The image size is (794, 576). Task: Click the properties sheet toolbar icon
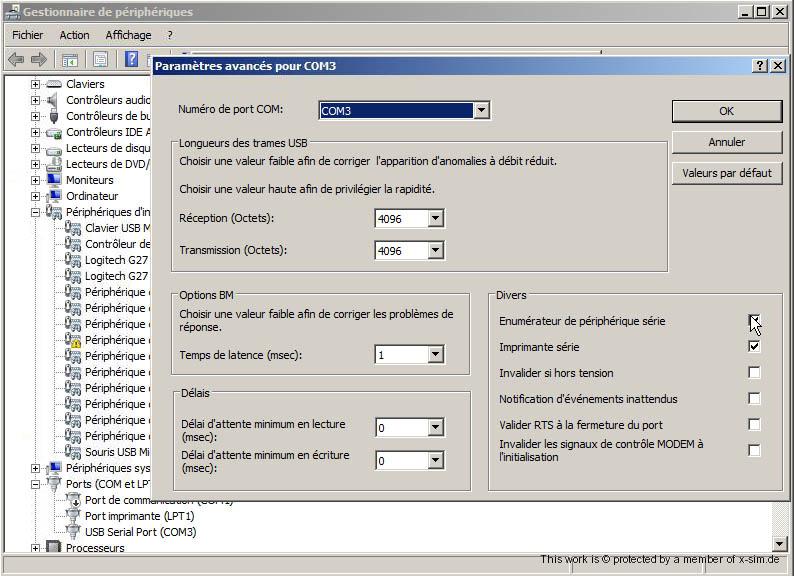click(100, 60)
